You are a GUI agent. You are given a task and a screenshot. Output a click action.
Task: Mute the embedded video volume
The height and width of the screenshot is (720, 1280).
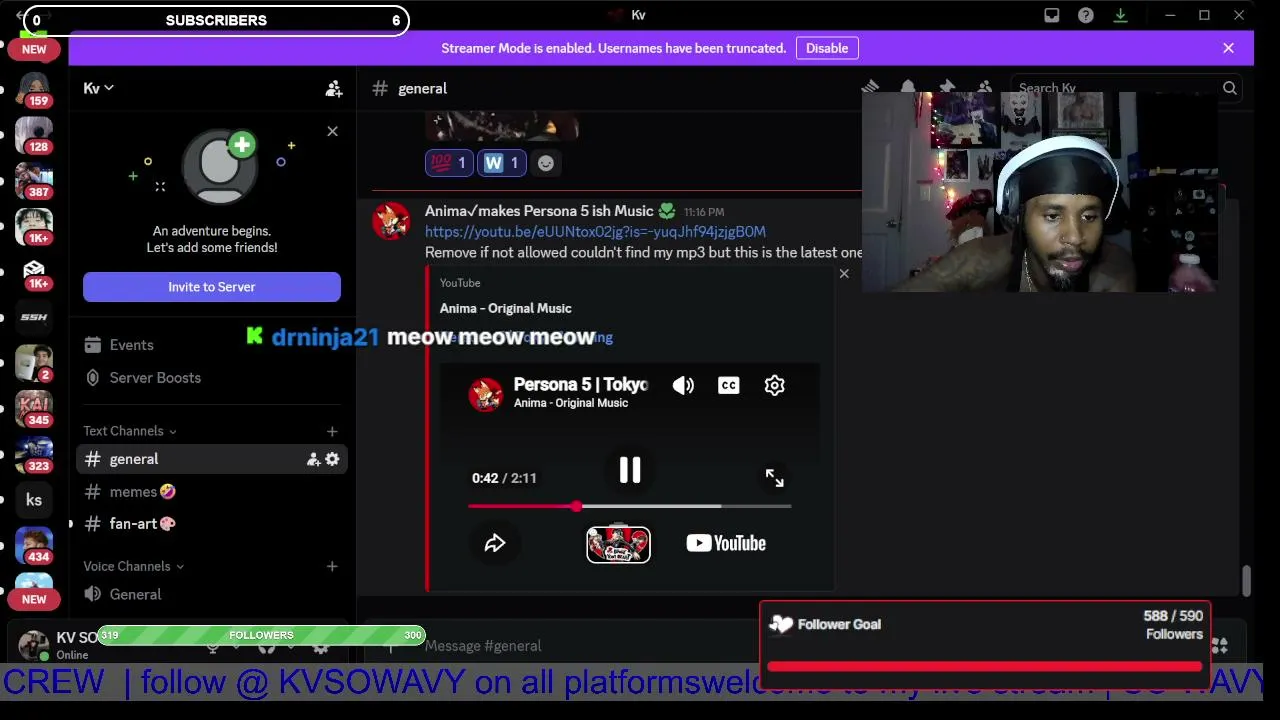tap(683, 385)
